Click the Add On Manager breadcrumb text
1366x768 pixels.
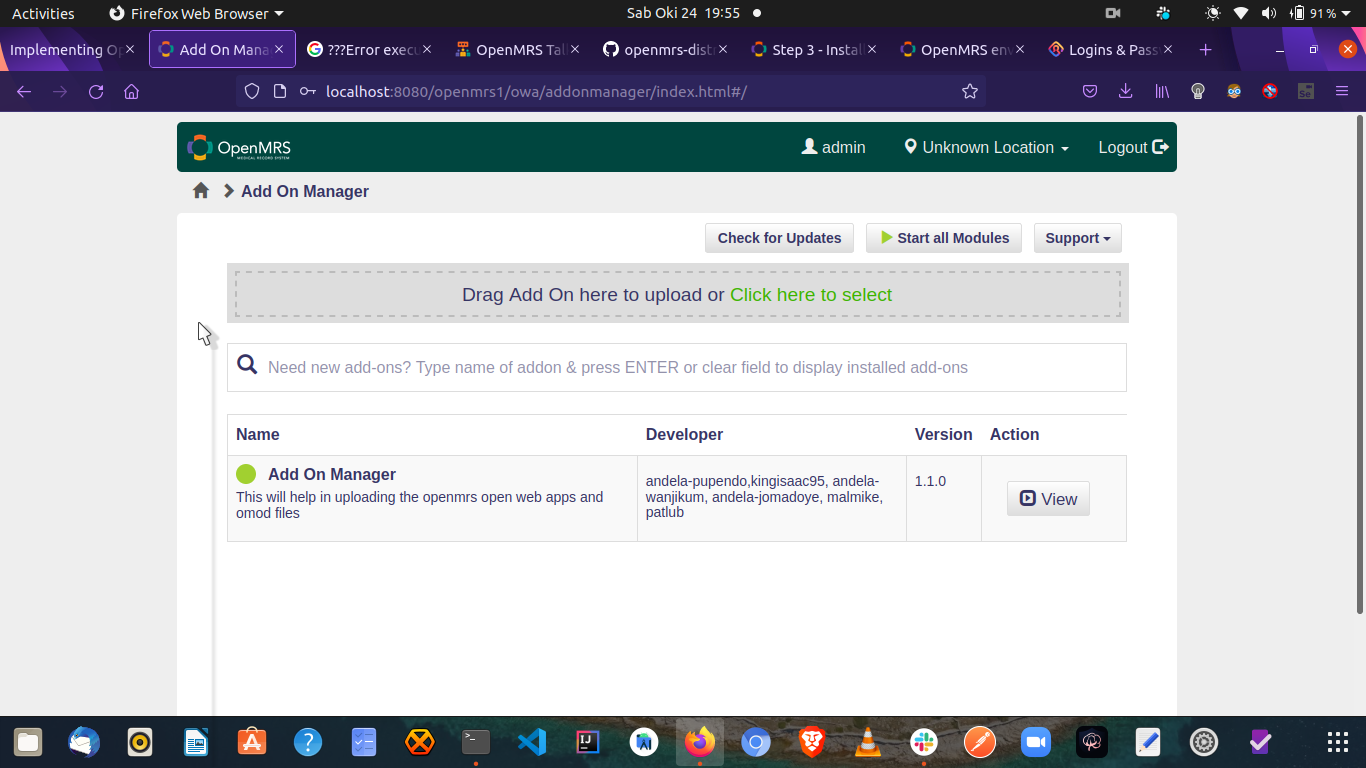[305, 191]
